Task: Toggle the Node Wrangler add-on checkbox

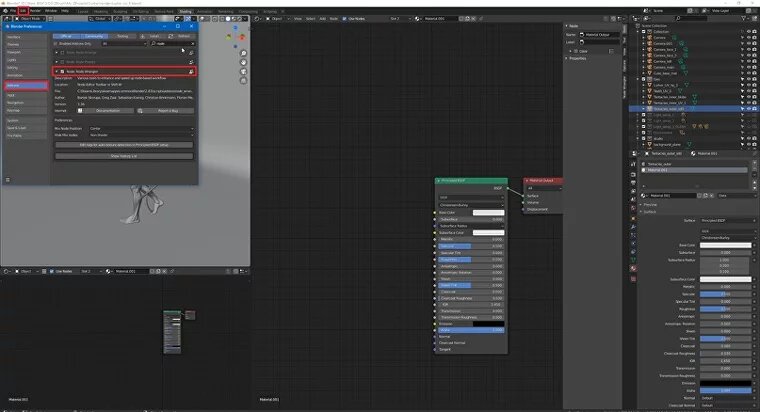Action: tap(62, 71)
